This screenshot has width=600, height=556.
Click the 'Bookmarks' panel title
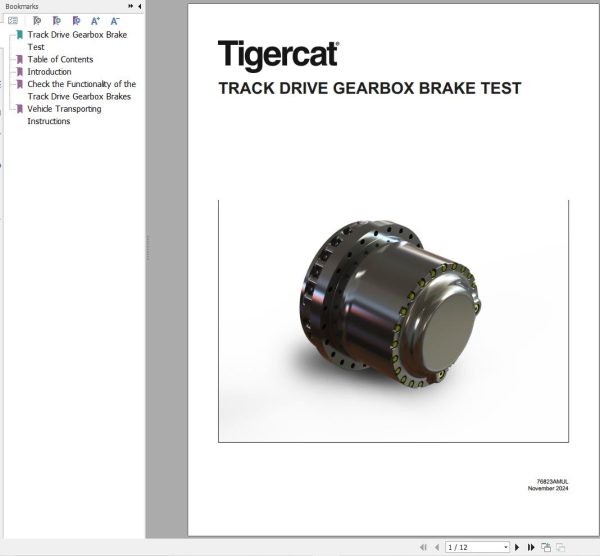22,6
